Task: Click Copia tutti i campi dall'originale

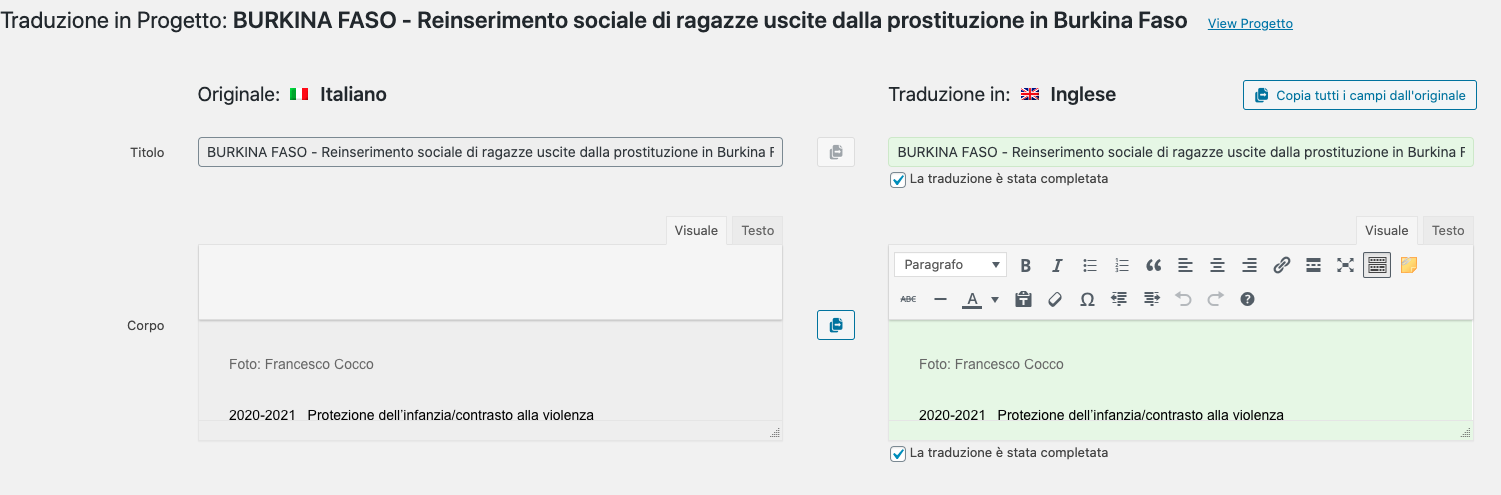Action: coord(1359,95)
